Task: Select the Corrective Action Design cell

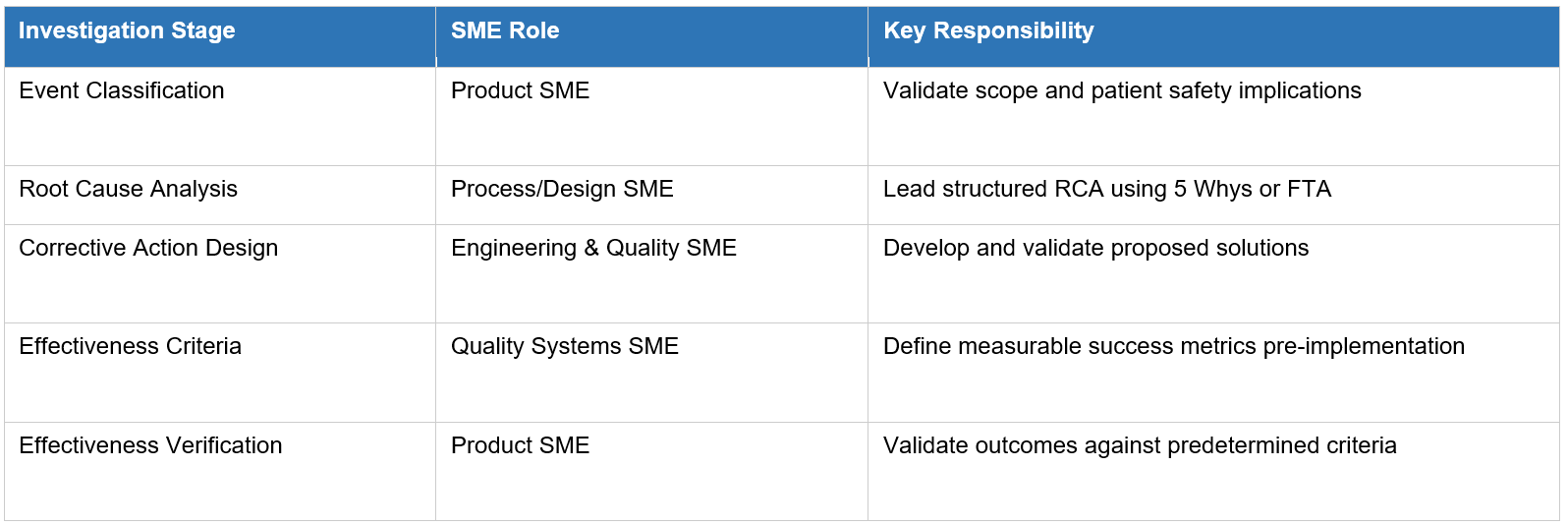Action: [x=220, y=273]
